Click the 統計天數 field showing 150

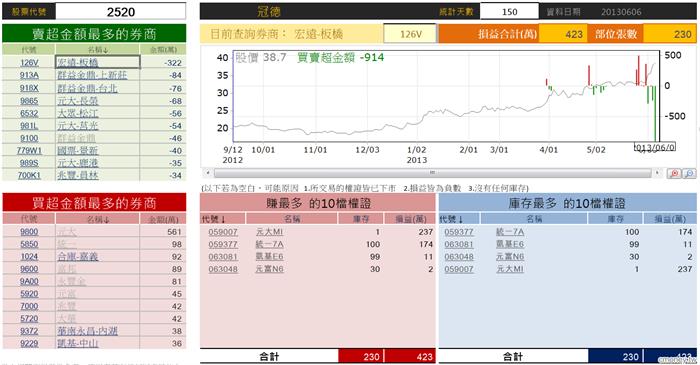pos(509,12)
